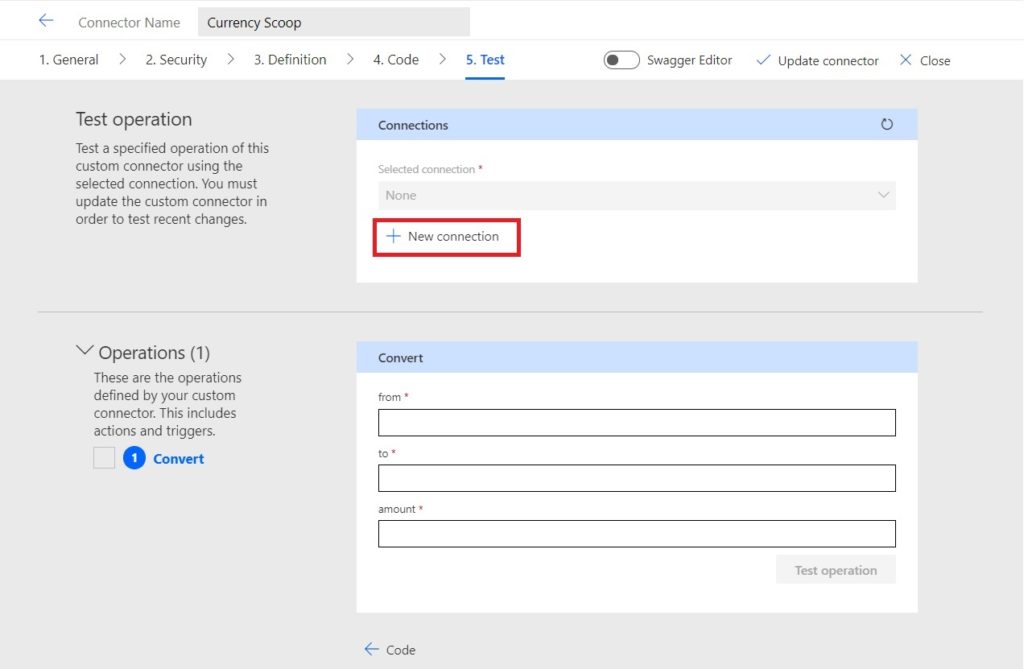Select the Convert operation link
The height and width of the screenshot is (669, 1024).
(x=178, y=458)
